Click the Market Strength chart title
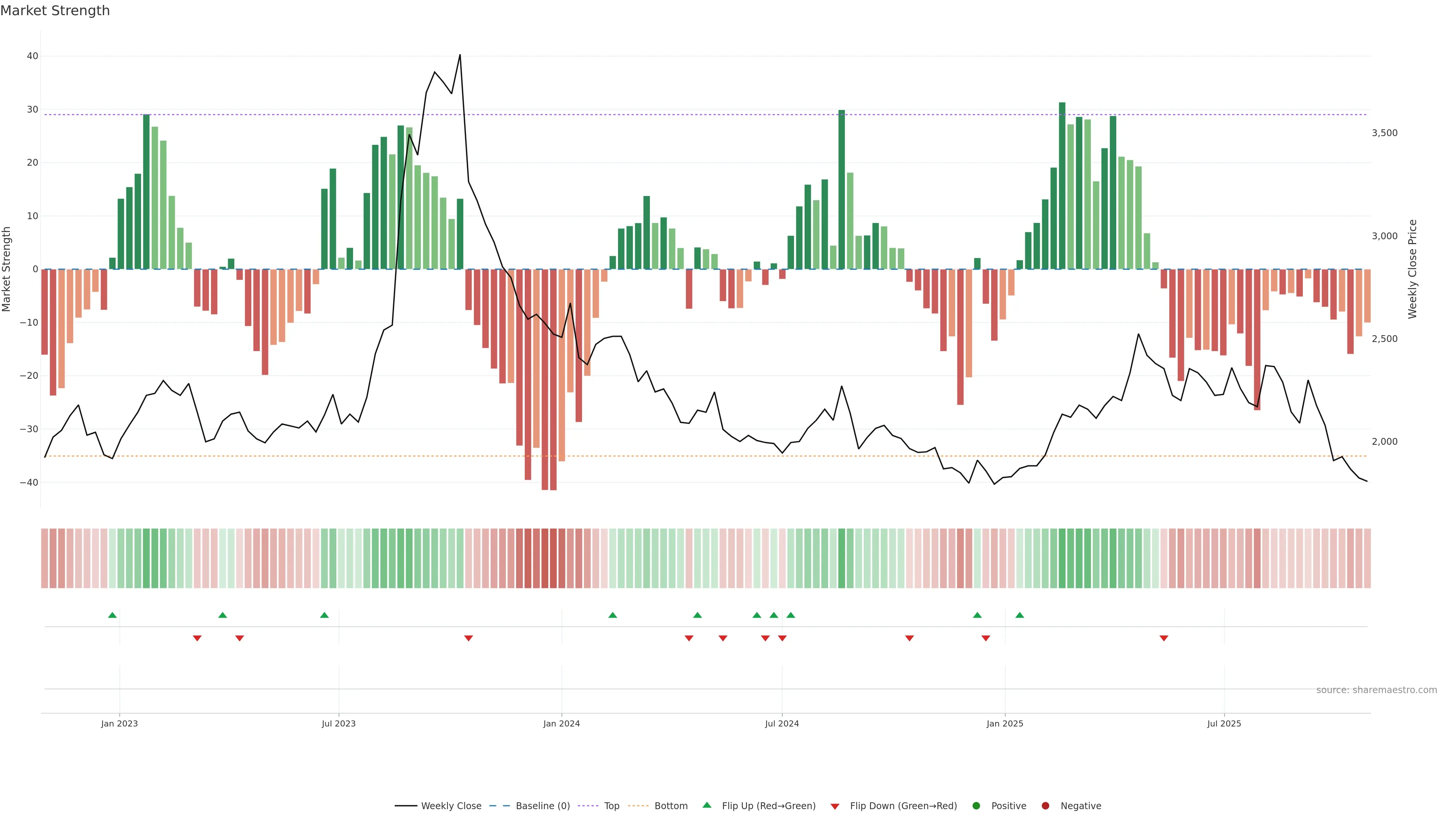Viewport: 1456px width, 819px height. click(x=55, y=11)
